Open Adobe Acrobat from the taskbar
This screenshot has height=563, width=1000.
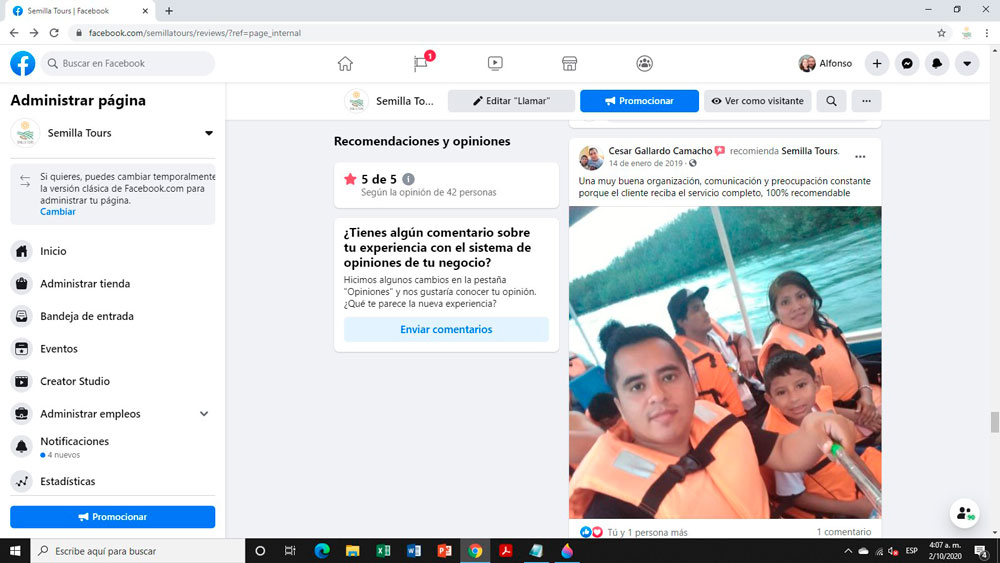tap(506, 551)
